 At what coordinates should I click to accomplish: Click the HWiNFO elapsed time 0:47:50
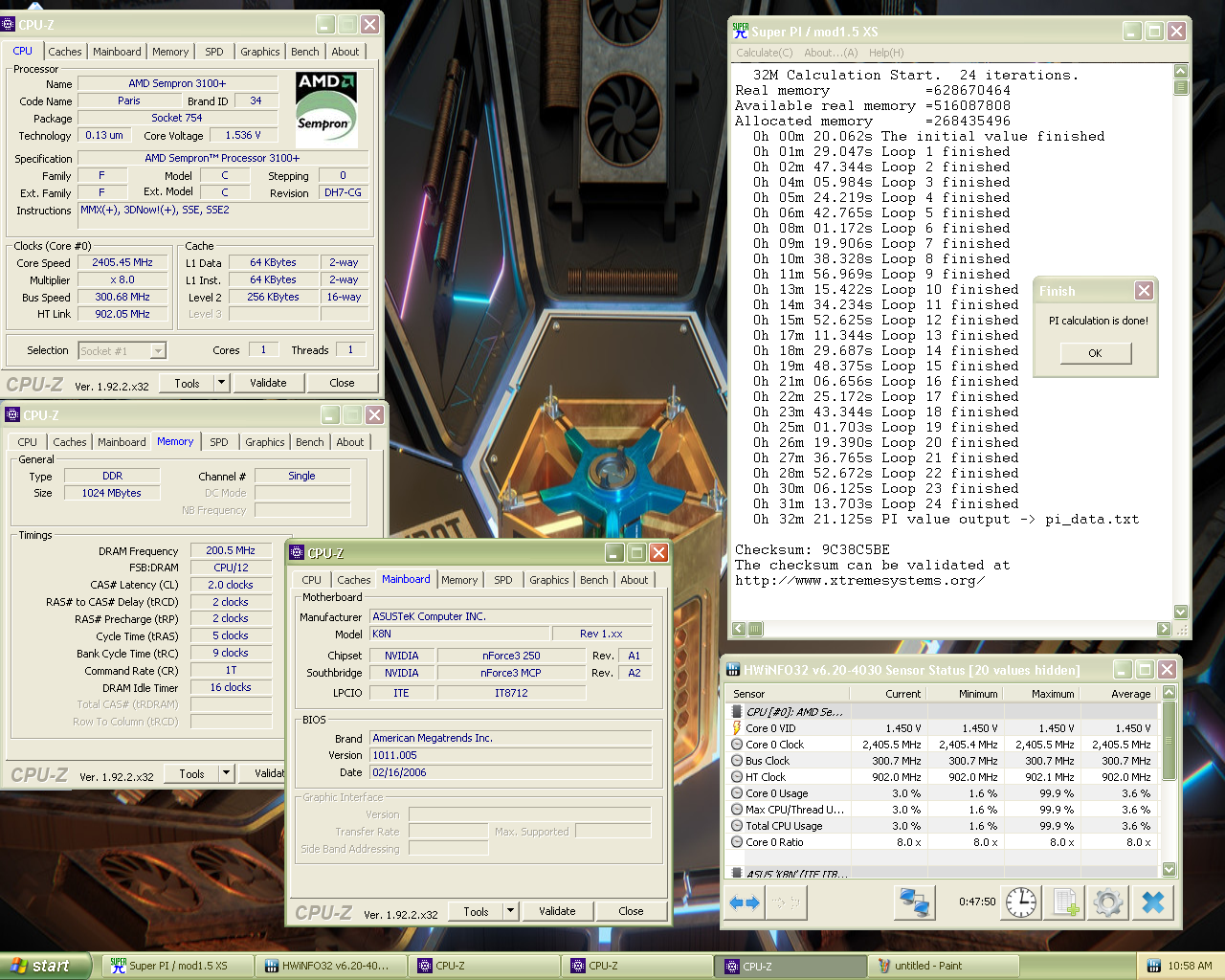pyautogui.click(x=977, y=902)
